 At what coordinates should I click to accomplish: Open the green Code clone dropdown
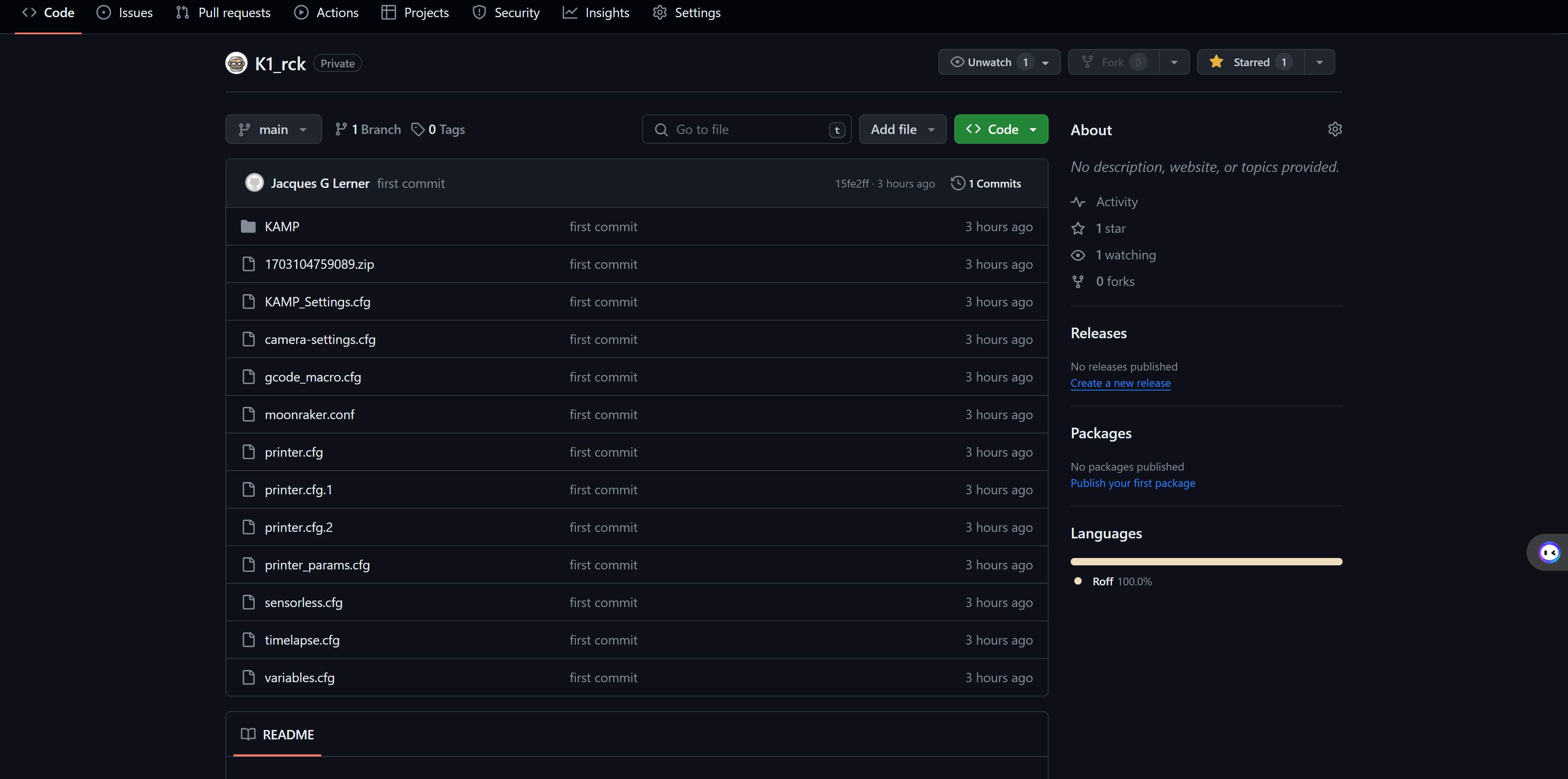1001,129
